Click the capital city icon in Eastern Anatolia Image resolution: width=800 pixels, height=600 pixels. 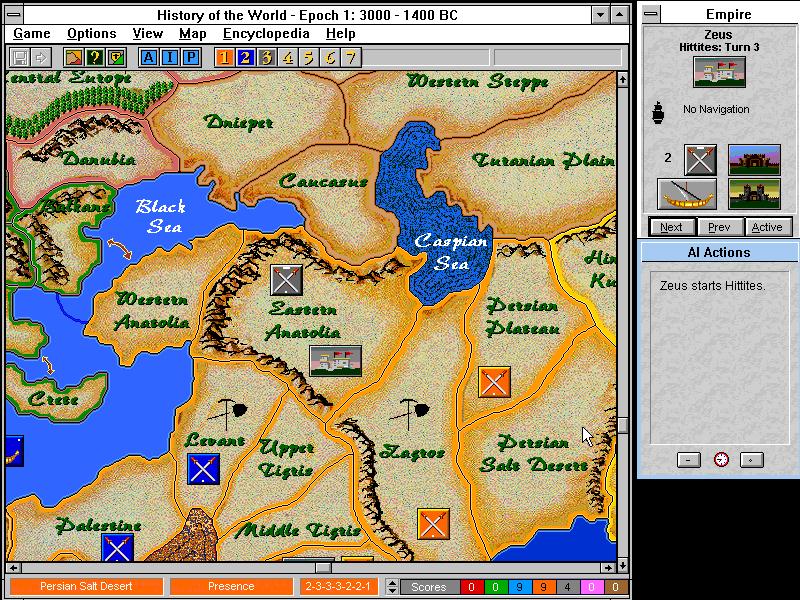point(336,361)
